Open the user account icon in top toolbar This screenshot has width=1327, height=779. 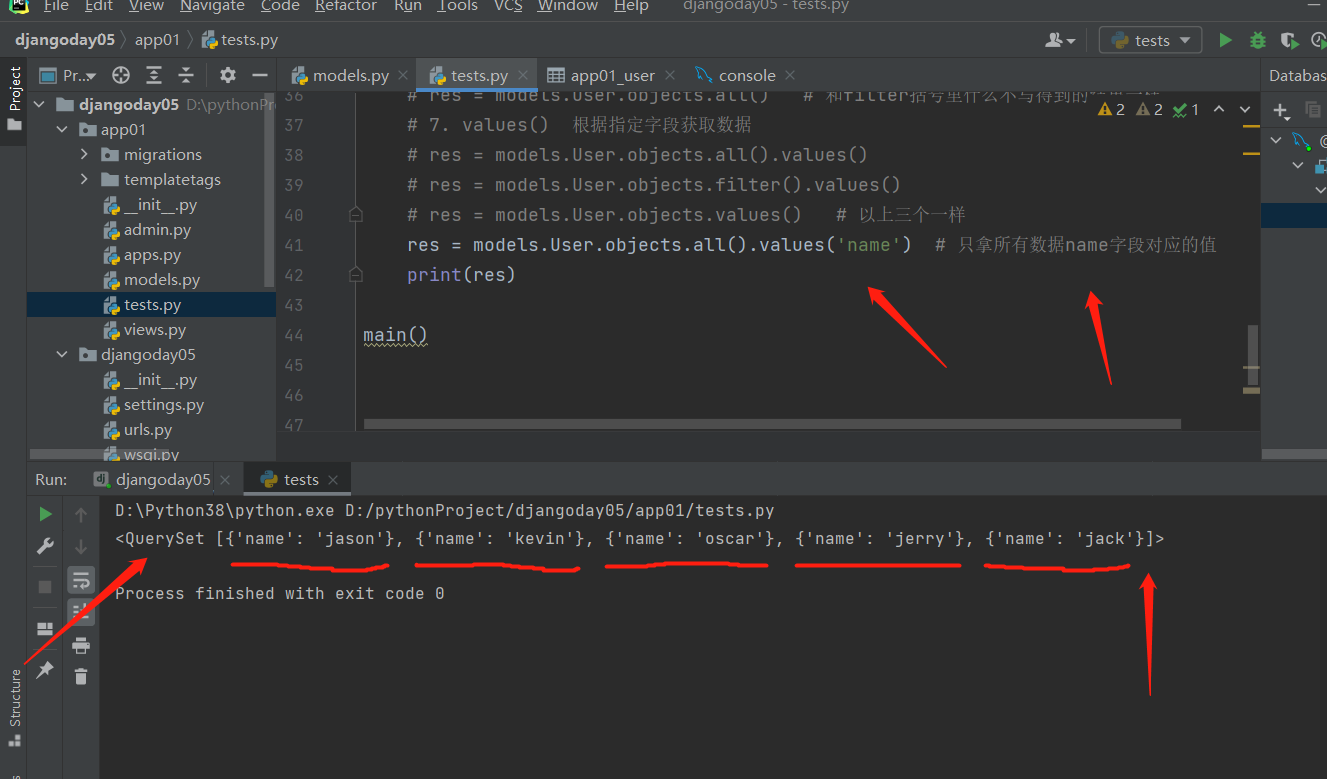pos(1059,41)
